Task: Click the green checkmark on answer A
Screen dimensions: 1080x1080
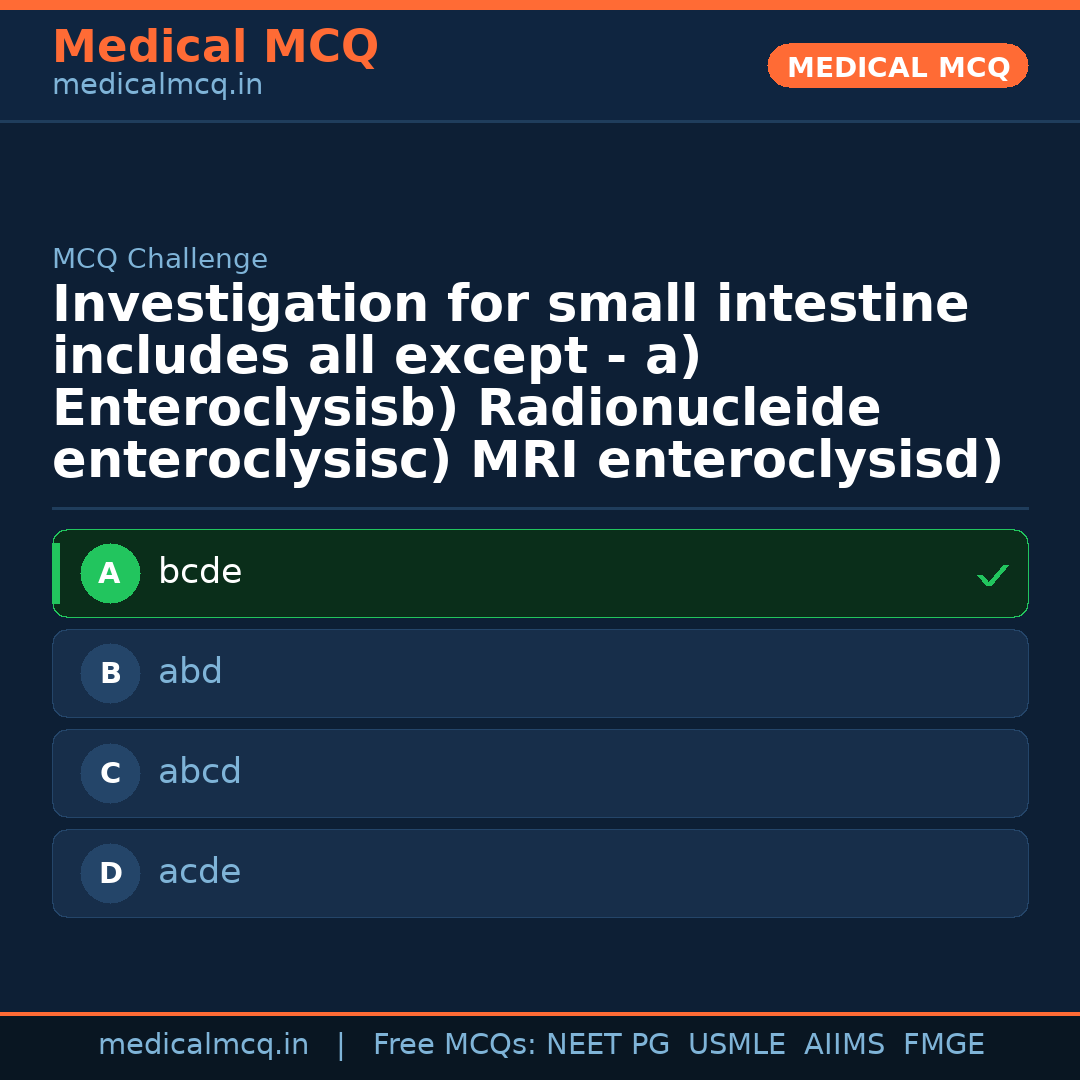Action: 992,574
